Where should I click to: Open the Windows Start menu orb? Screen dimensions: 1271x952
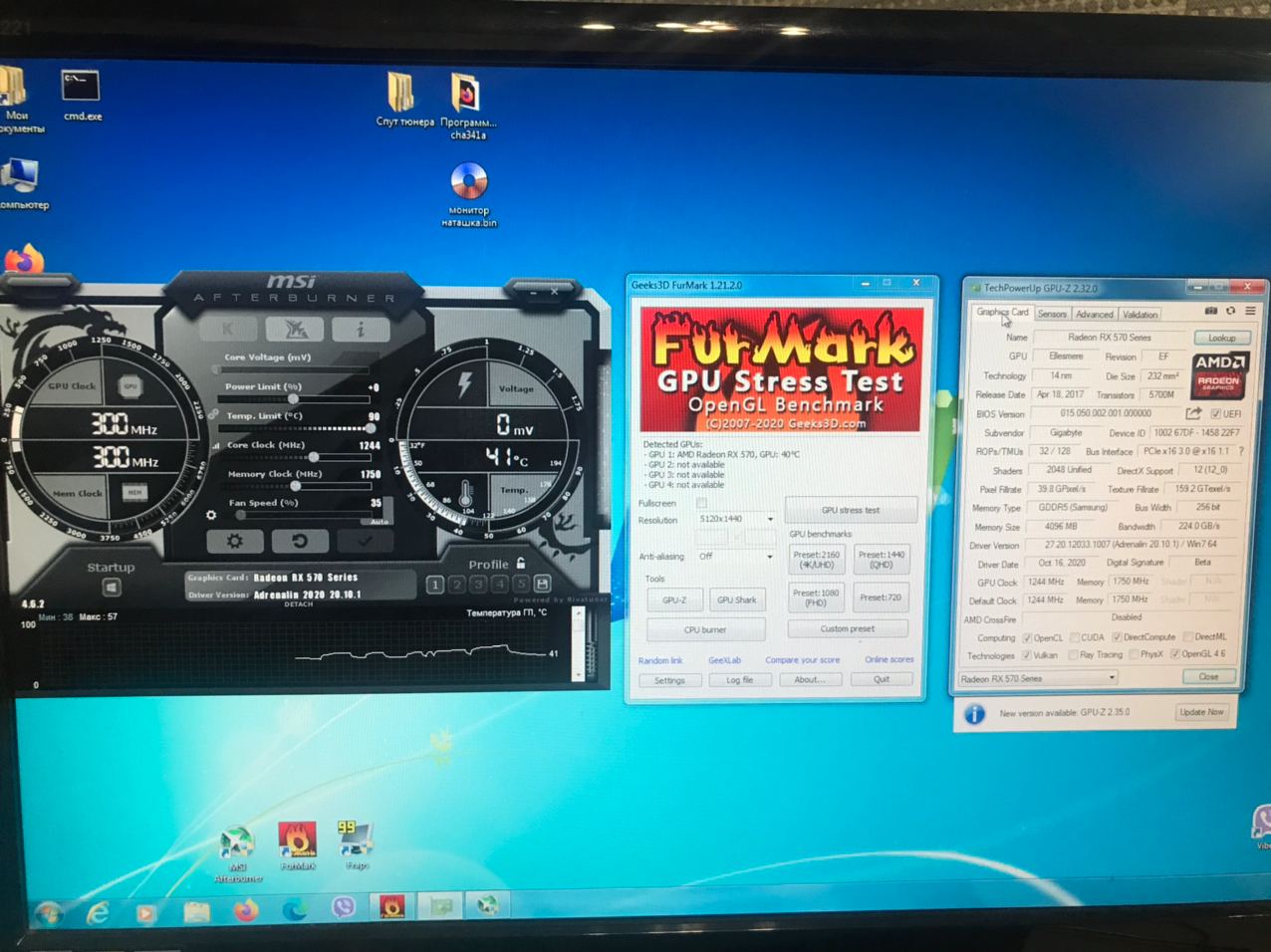[x=49, y=912]
